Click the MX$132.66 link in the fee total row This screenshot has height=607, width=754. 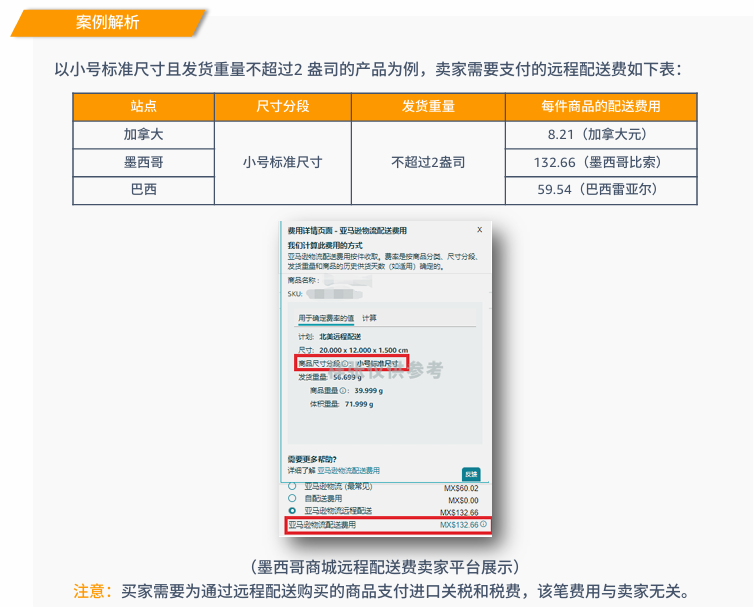click(x=459, y=525)
